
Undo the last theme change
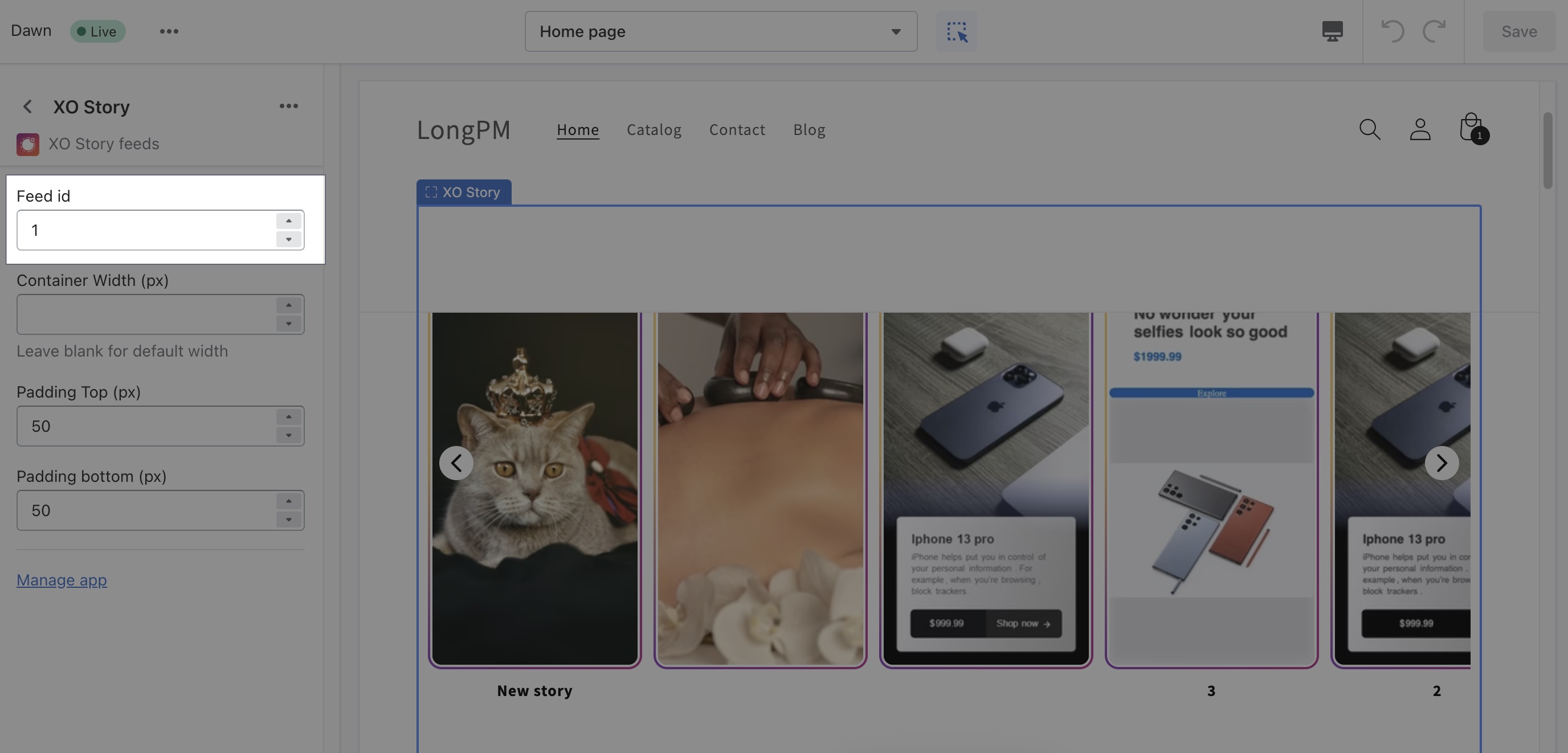(1393, 31)
